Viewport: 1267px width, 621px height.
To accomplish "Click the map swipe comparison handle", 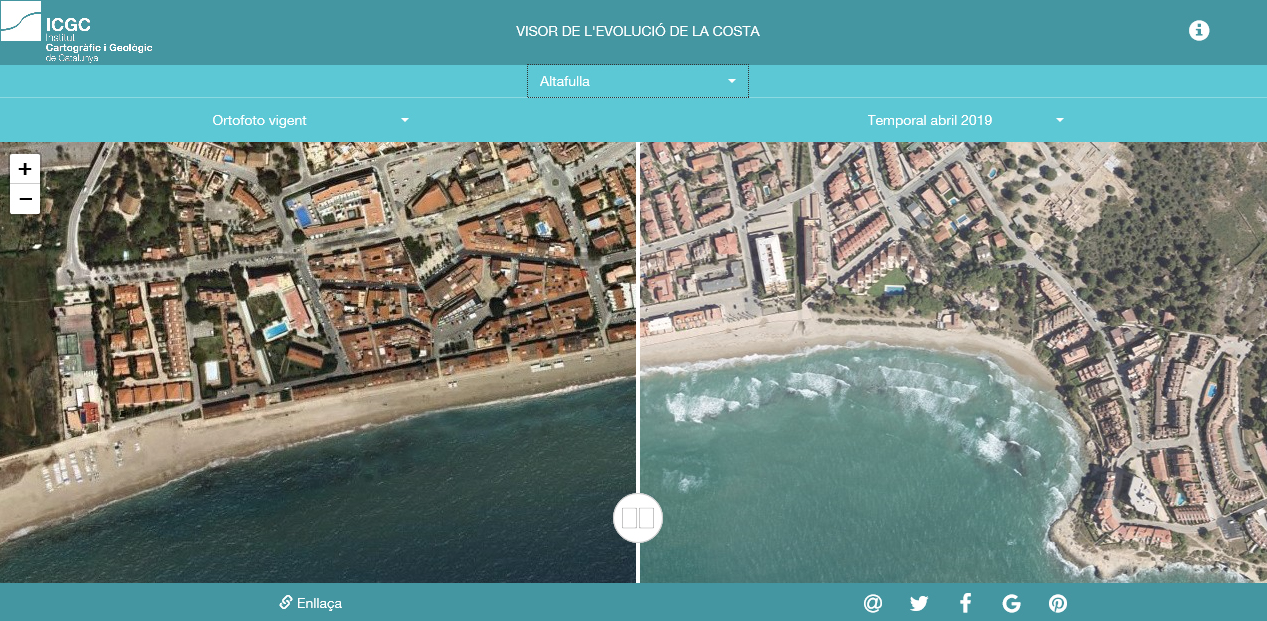I will 638,518.
